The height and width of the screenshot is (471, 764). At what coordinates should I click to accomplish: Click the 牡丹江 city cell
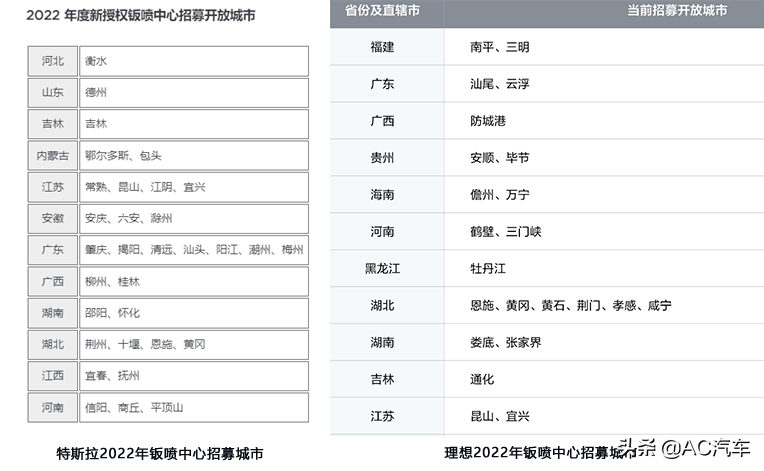pos(604,268)
